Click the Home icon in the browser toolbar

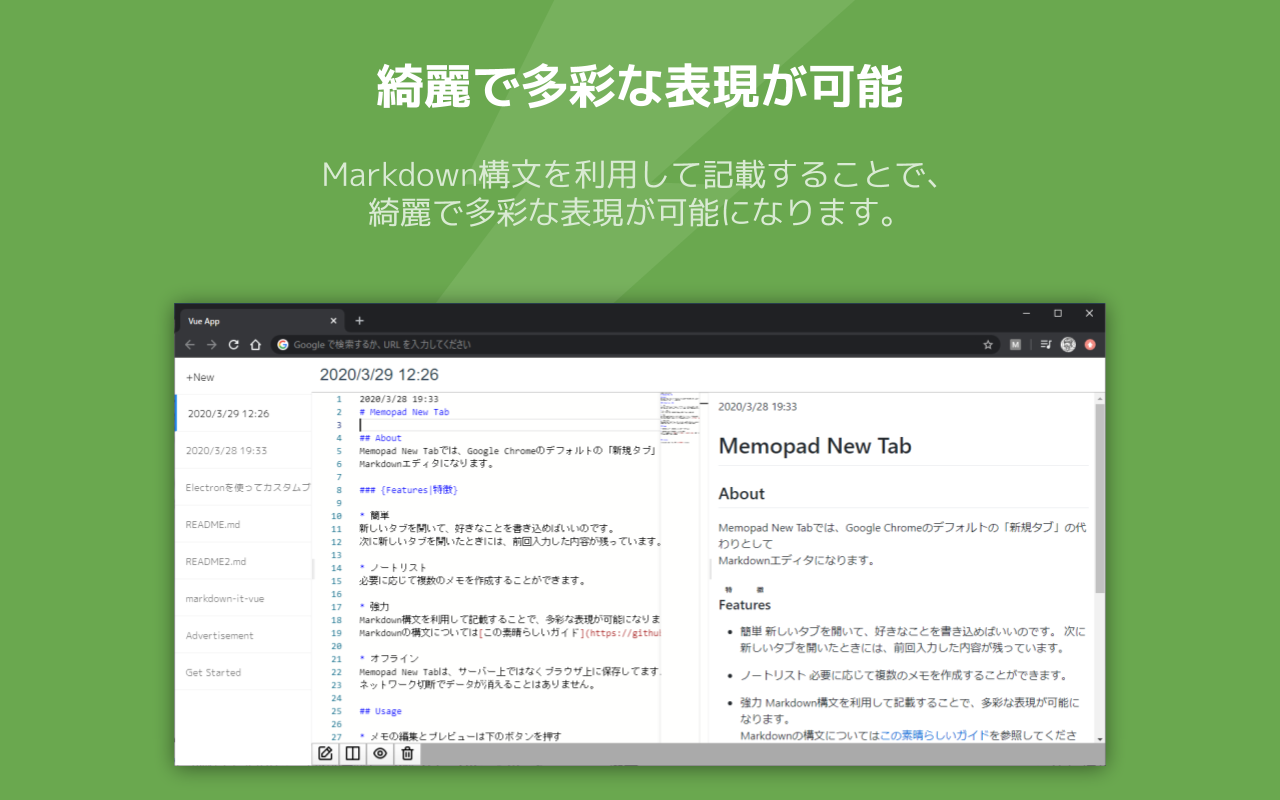tap(255, 344)
